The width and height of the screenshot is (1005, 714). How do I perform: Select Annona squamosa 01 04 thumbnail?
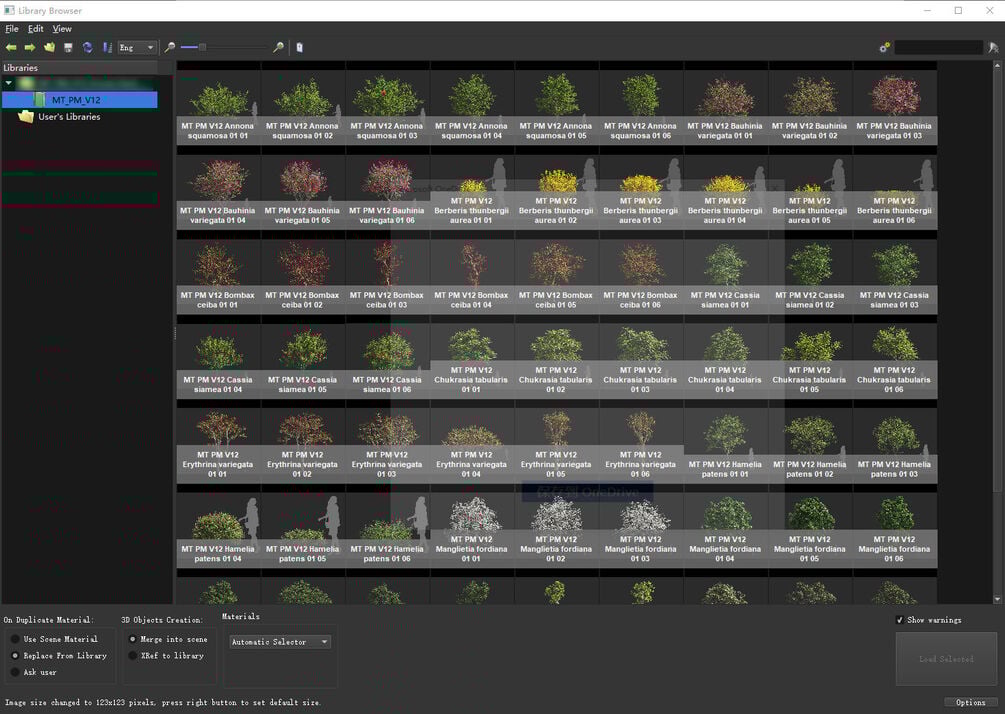click(x=472, y=107)
